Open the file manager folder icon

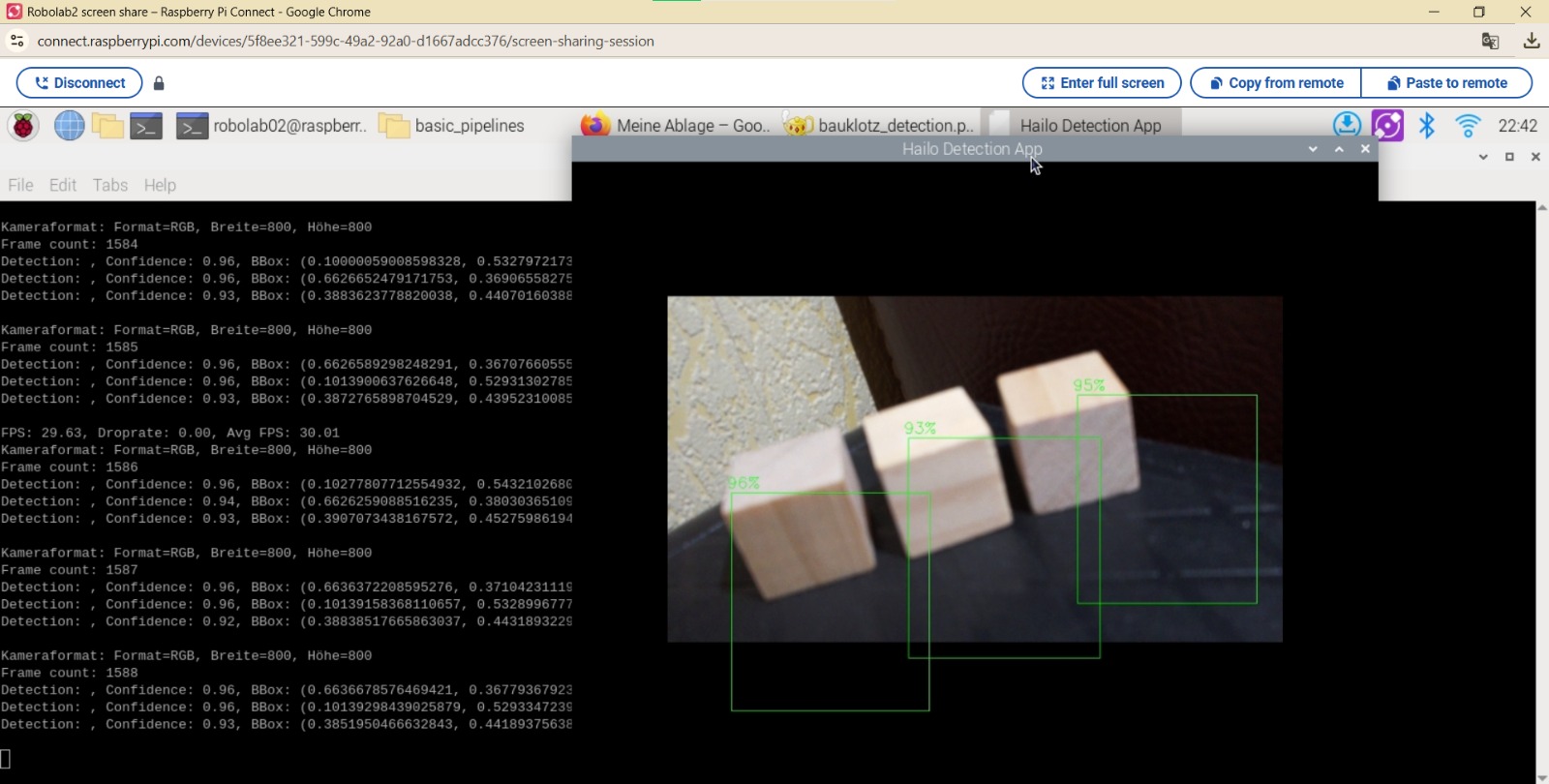(x=107, y=126)
